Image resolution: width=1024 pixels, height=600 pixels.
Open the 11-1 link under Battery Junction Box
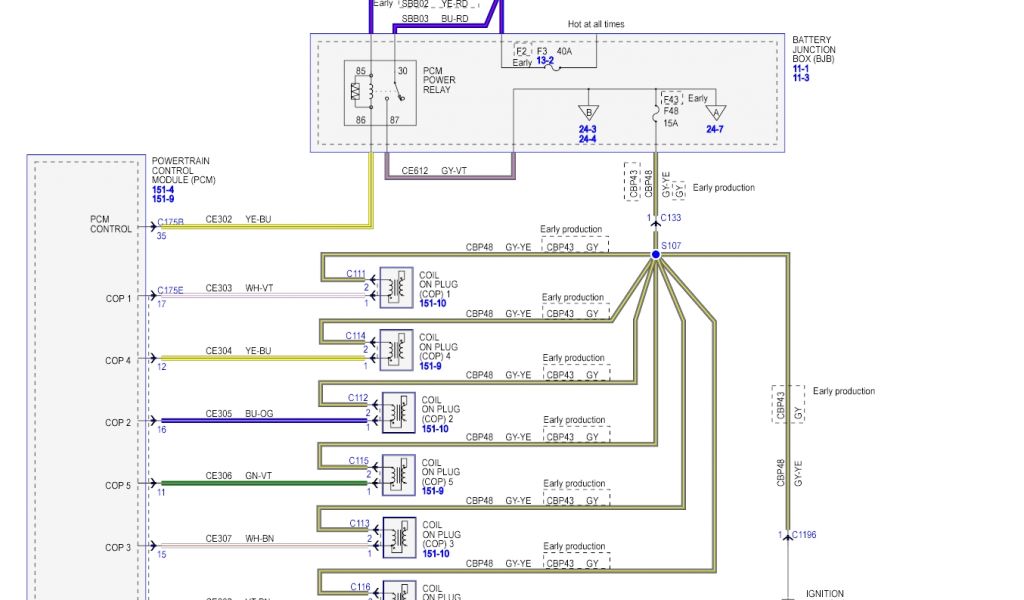coord(801,68)
